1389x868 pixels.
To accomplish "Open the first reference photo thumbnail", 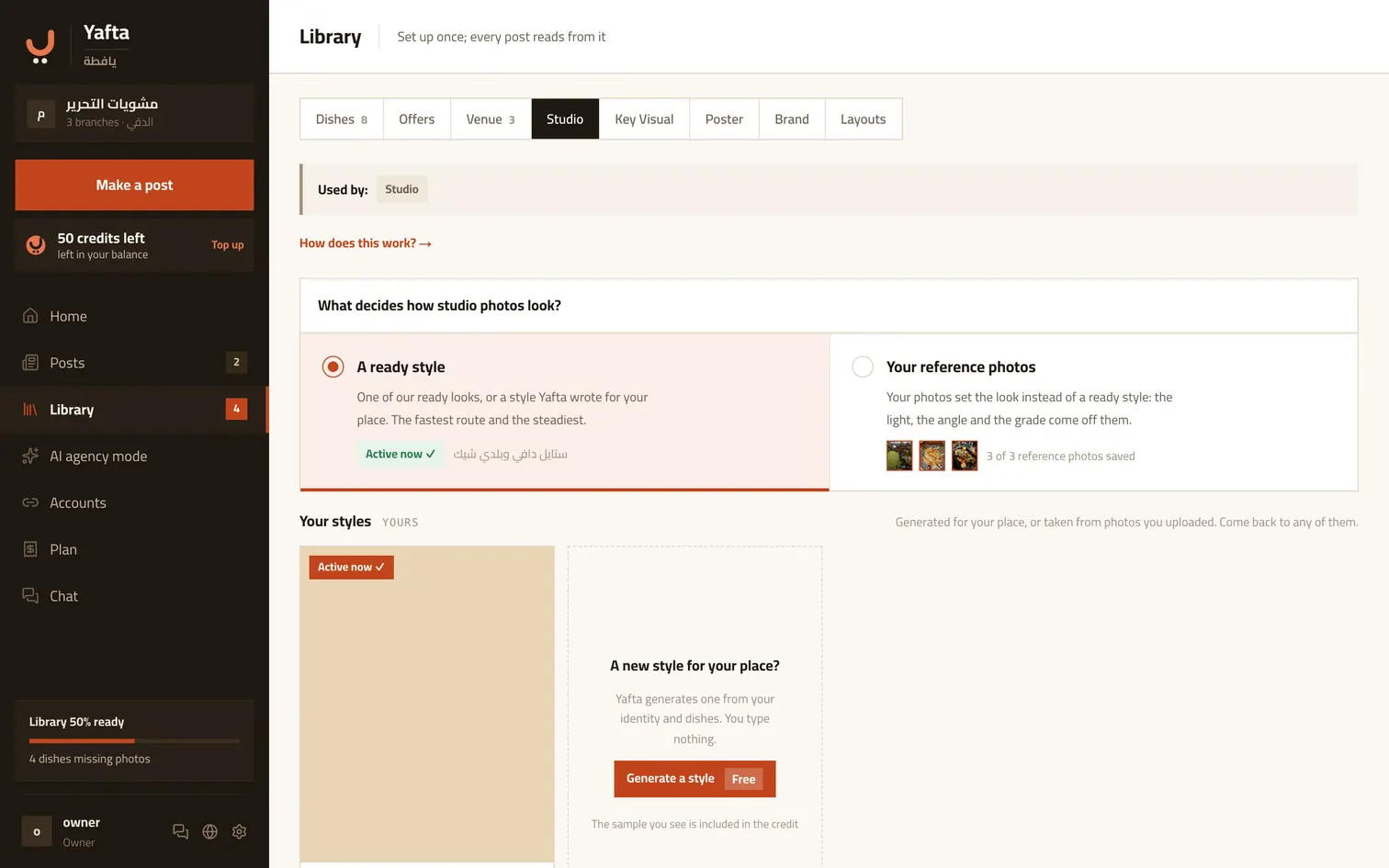I will [x=899, y=456].
